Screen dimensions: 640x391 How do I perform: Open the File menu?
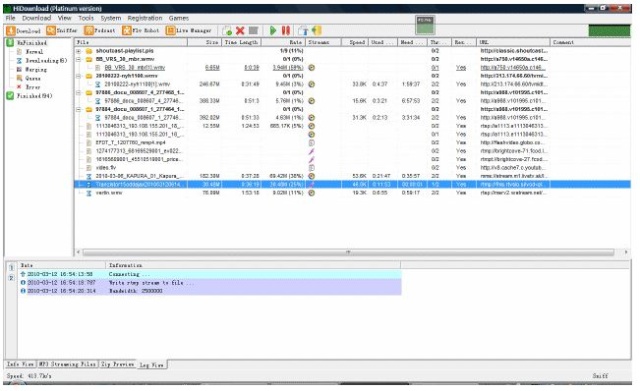11,18
